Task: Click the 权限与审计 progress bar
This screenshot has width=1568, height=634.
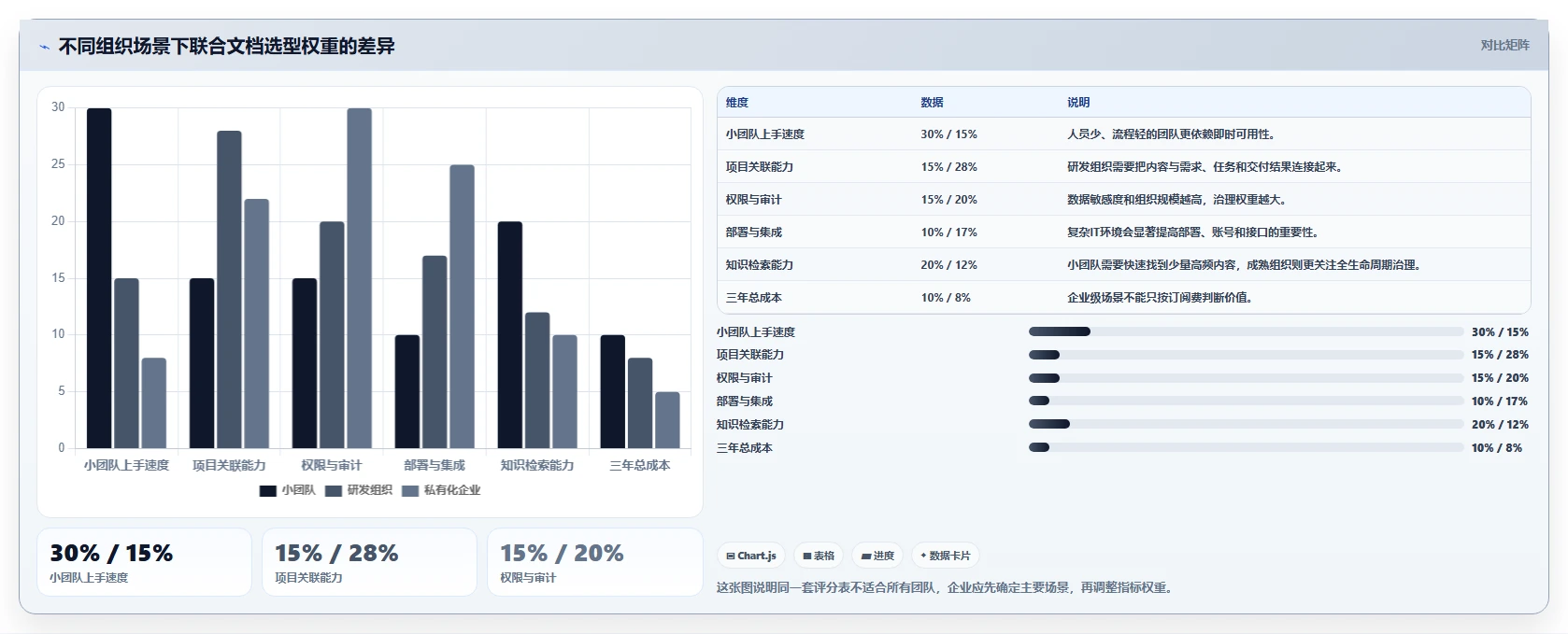Action: tap(1246, 378)
